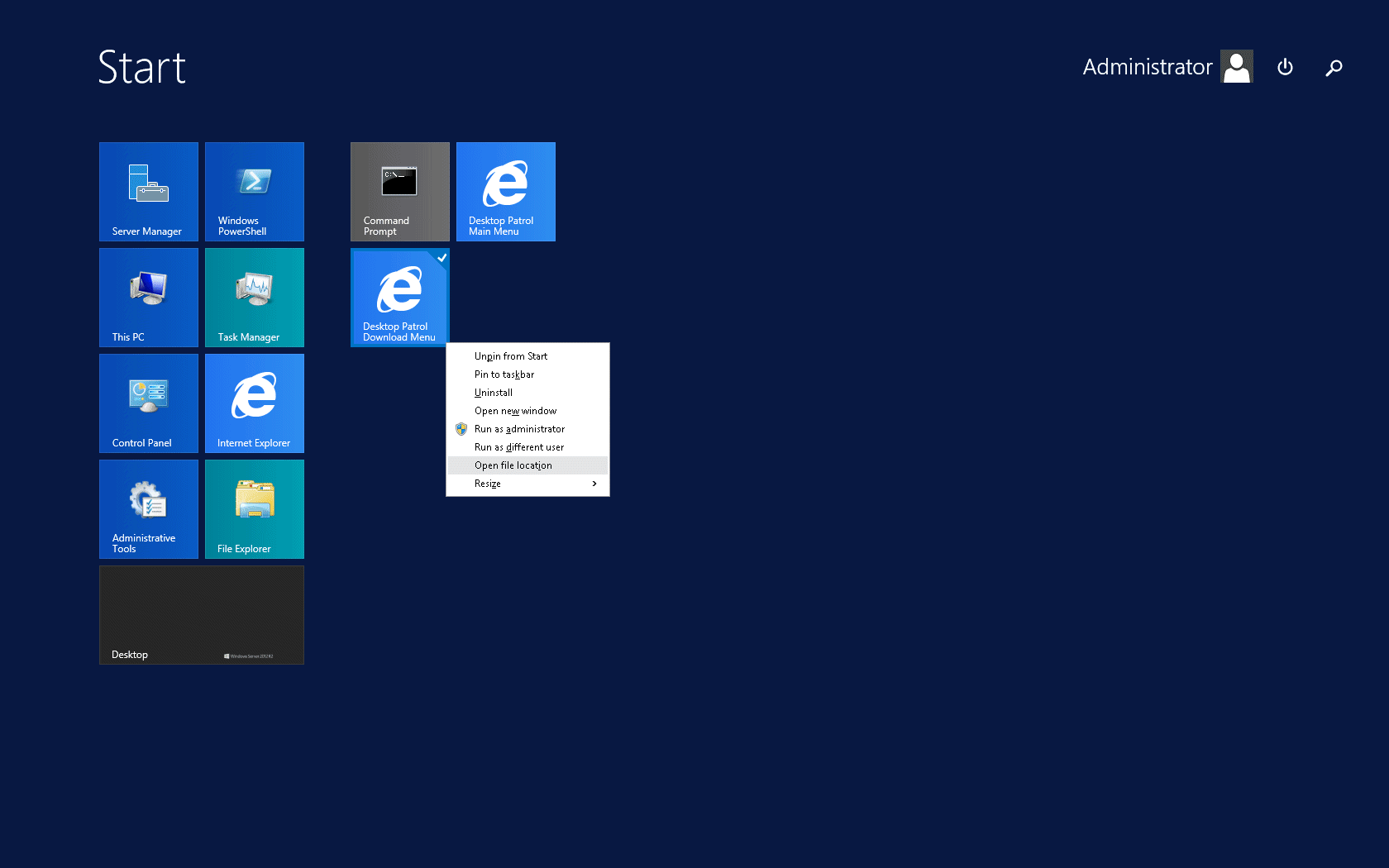The image size is (1389, 868).
Task: Choose Run as different user
Action: 527,447
